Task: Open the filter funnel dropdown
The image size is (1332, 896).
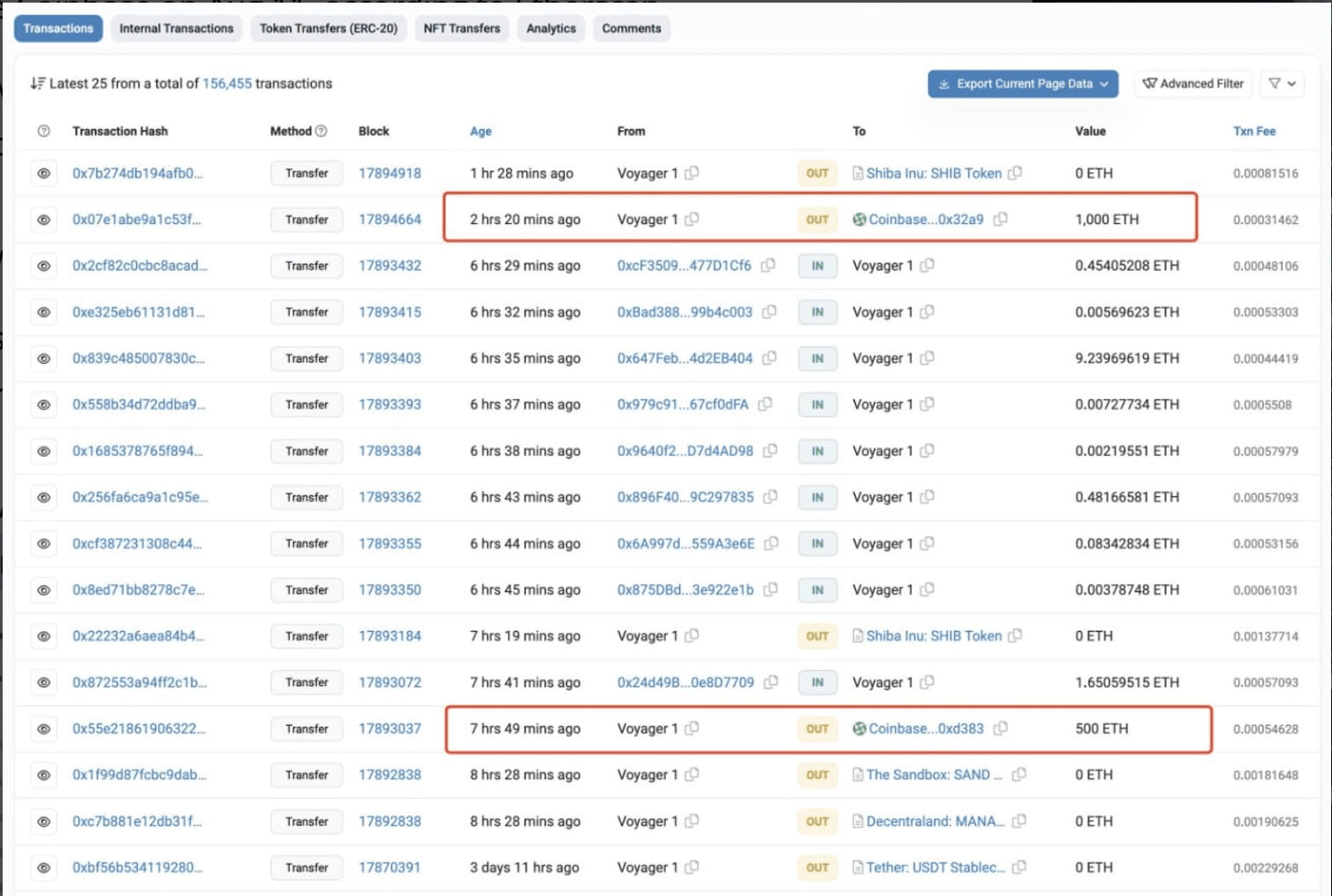Action: click(x=1282, y=84)
